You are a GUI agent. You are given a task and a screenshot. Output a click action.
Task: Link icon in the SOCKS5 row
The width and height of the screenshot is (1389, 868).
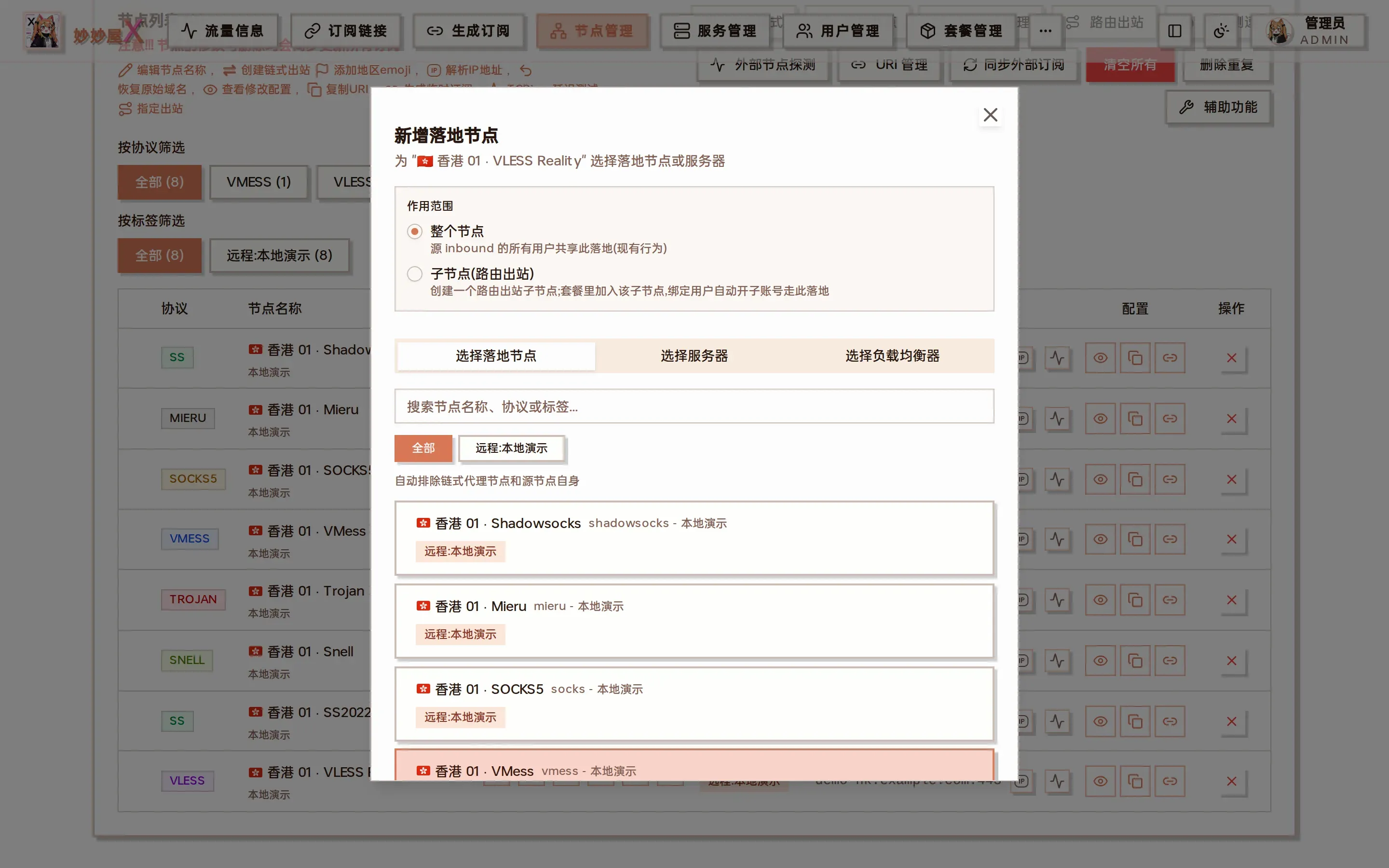coord(1170,479)
